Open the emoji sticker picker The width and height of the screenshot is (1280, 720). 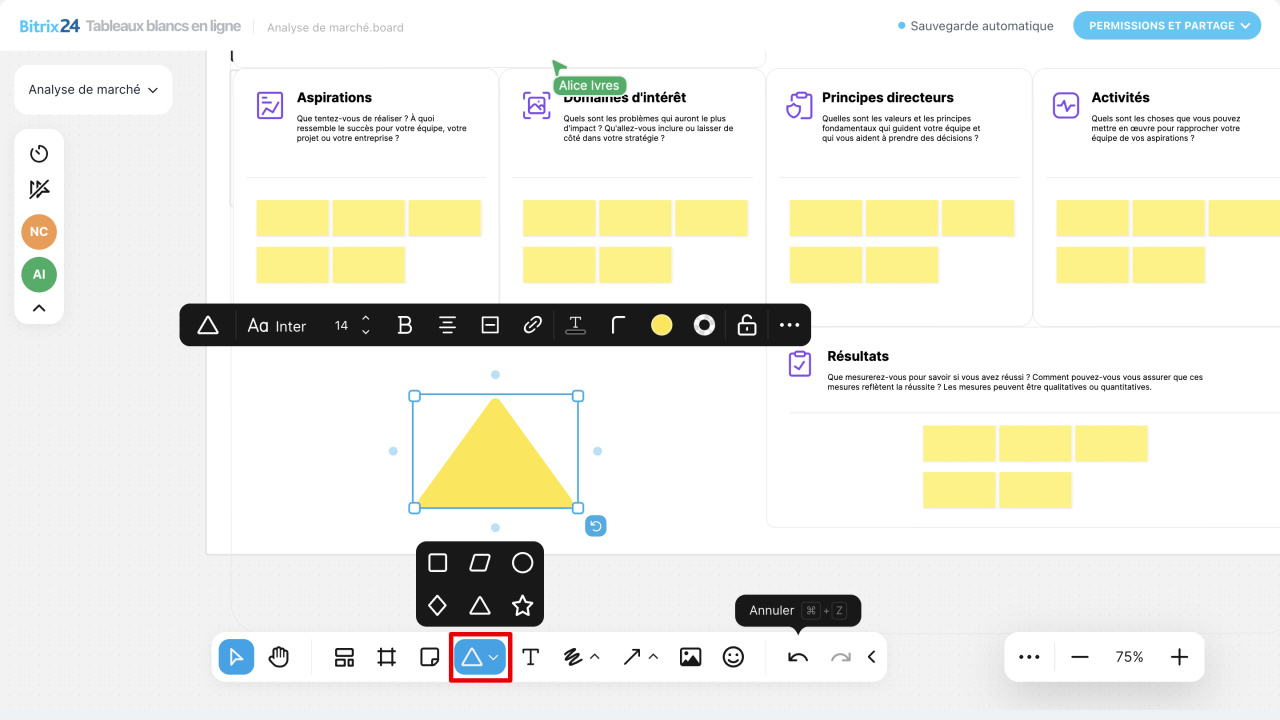pyautogui.click(x=734, y=657)
